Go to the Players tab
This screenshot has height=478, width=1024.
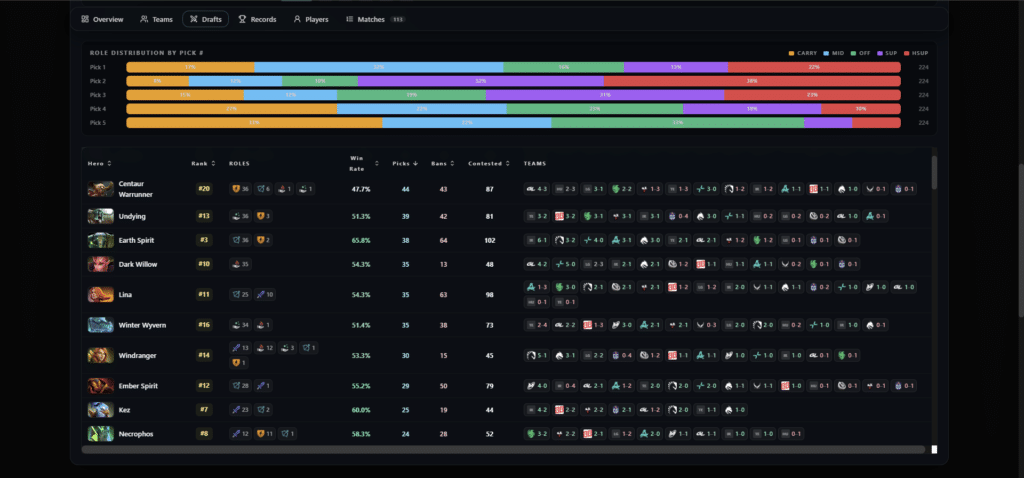[x=311, y=20]
